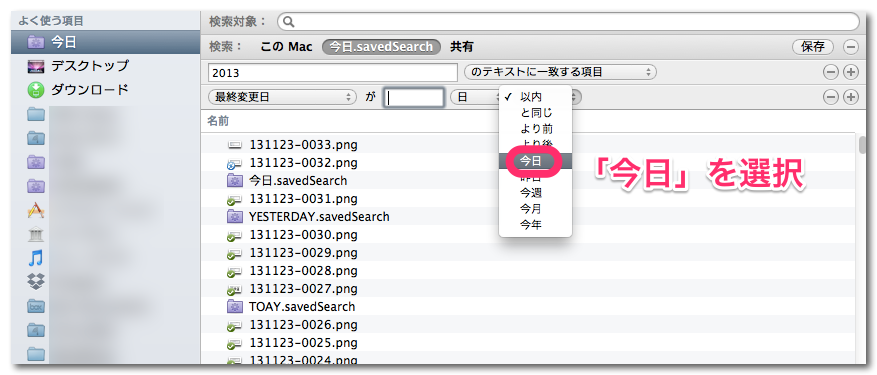Screen dimensions: 877x375
Task: Remove the 2013 text criterion with minus
Action: click(x=831, y=72)
